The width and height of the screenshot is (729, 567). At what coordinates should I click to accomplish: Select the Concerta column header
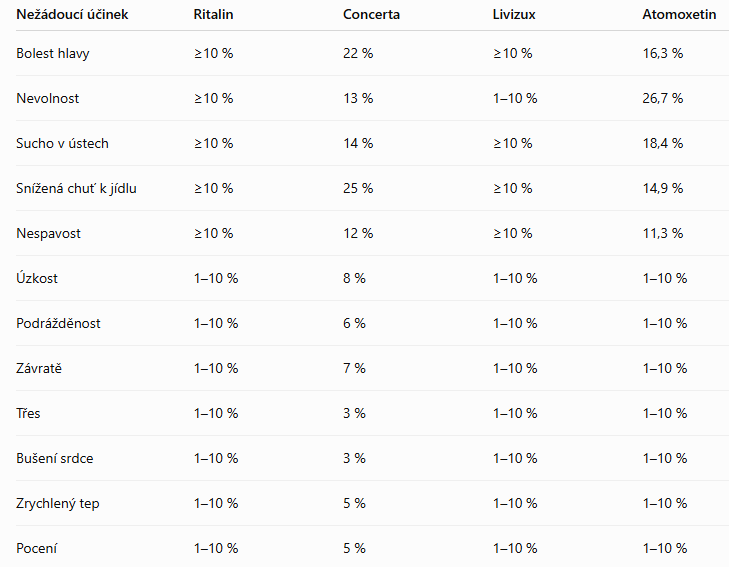tap(371, 14)
